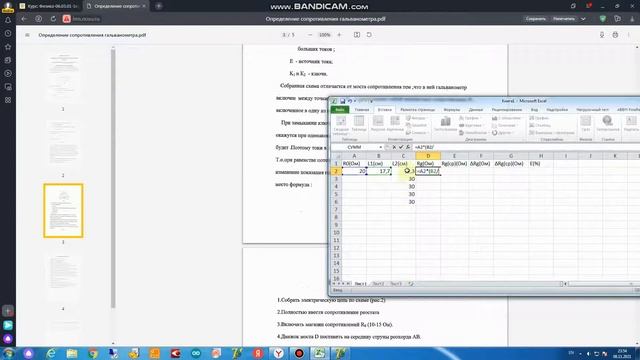Image resolution: width=640 pixels, height=360 pixels.
Task: Switch to the Вставка ribbon tab
Action: click(384, 109)
